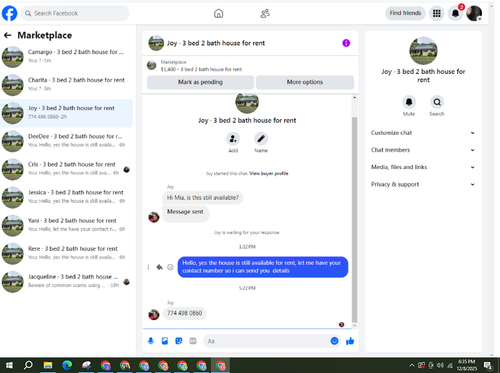This screenshot has height=373, width=500.
Task: Reply to the blue message
Action: [159, 267]
